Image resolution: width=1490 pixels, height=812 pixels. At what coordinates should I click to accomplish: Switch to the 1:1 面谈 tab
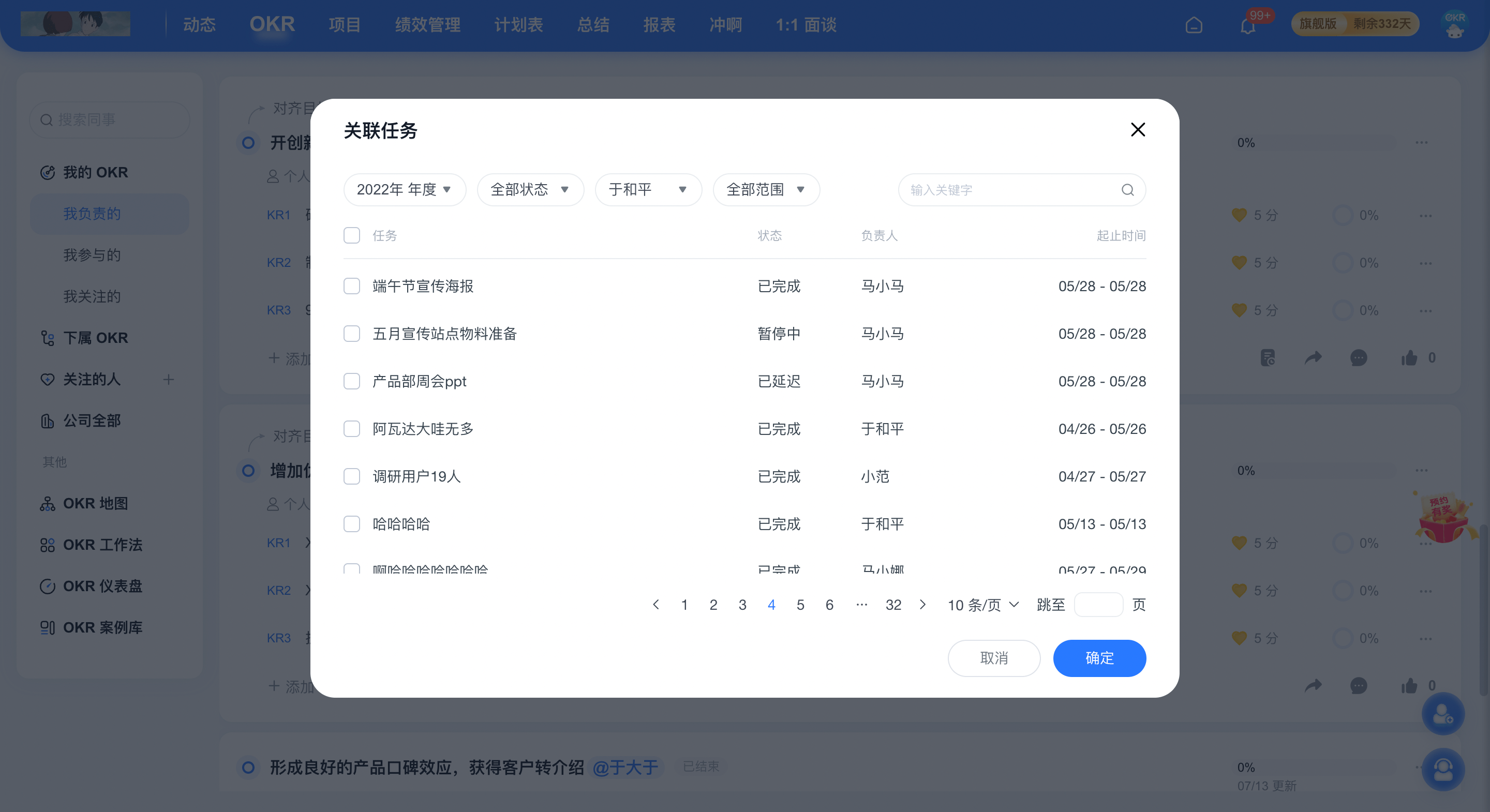click(x=806, y=25)
